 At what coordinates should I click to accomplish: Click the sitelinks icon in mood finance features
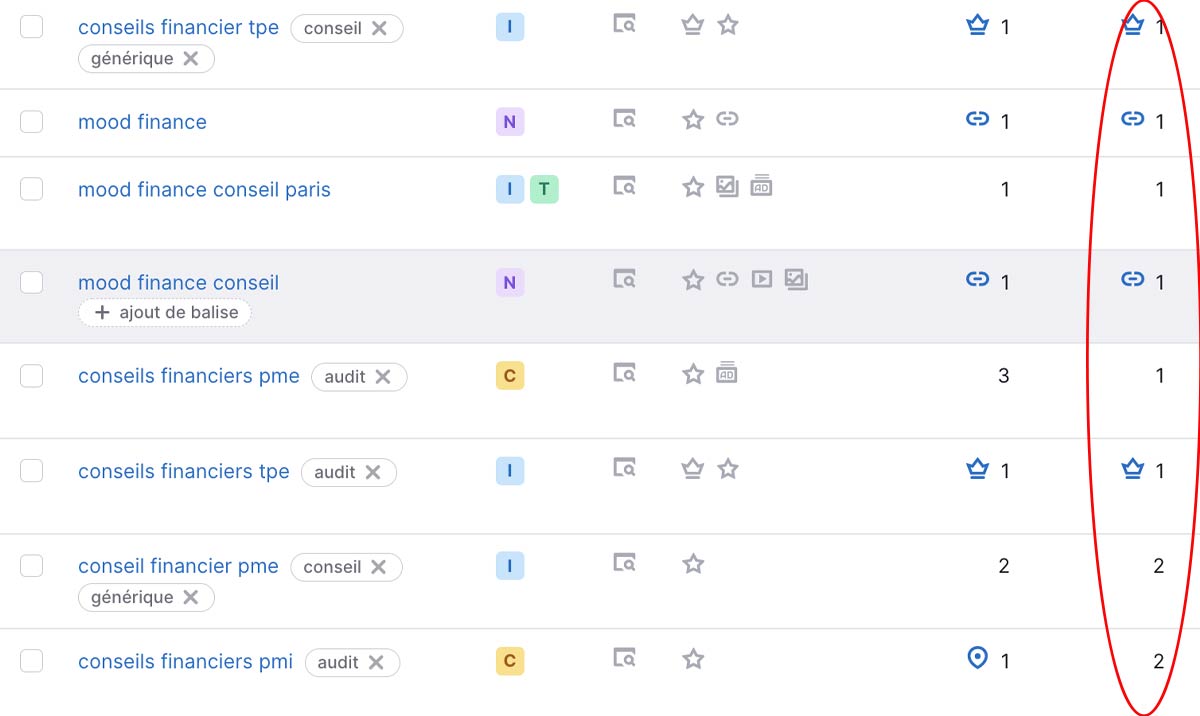[727, 119]
